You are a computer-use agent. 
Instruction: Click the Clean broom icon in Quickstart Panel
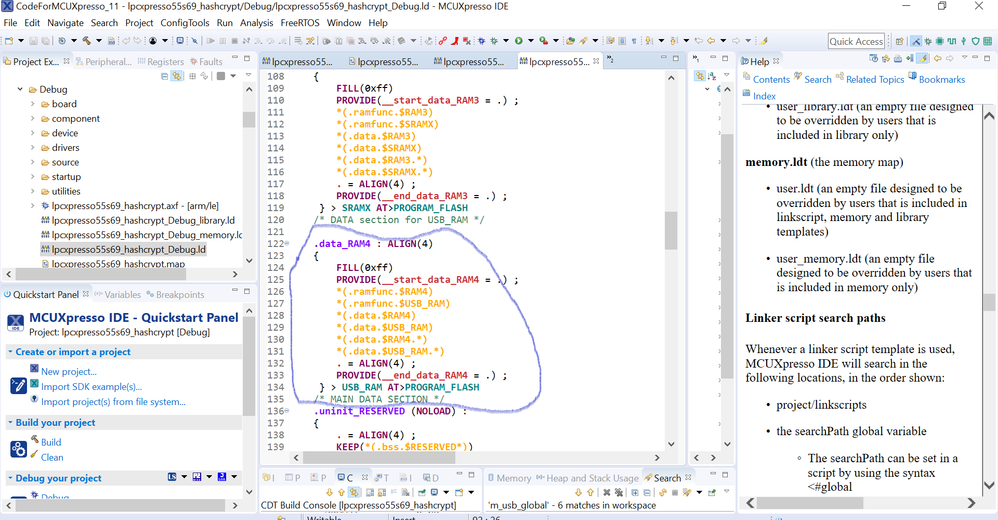click(x=35, y=456)
